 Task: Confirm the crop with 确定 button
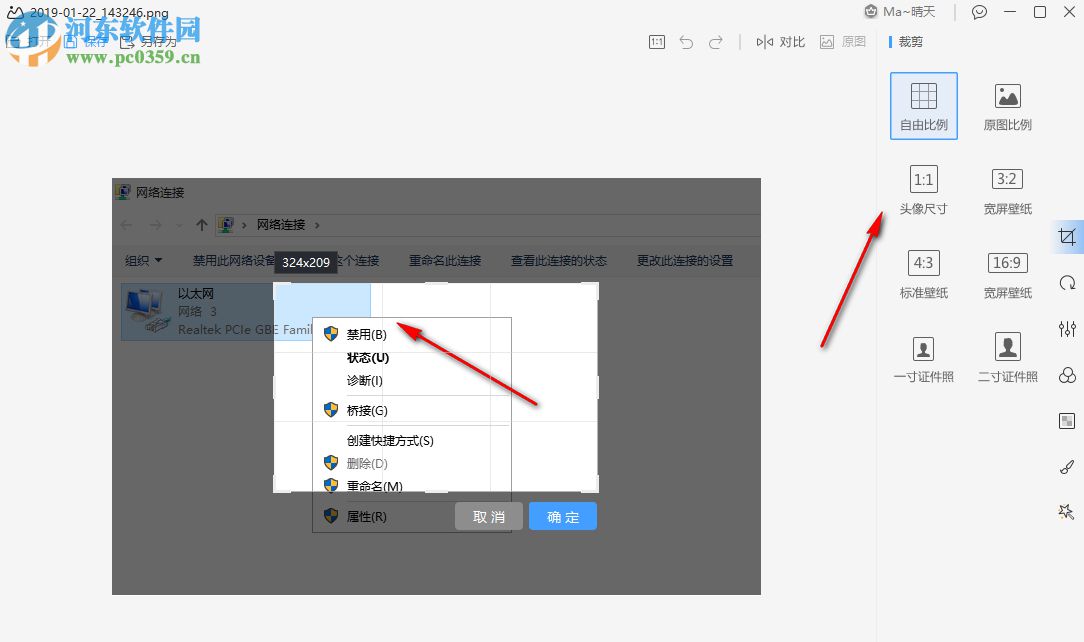(x=562, y=516)
